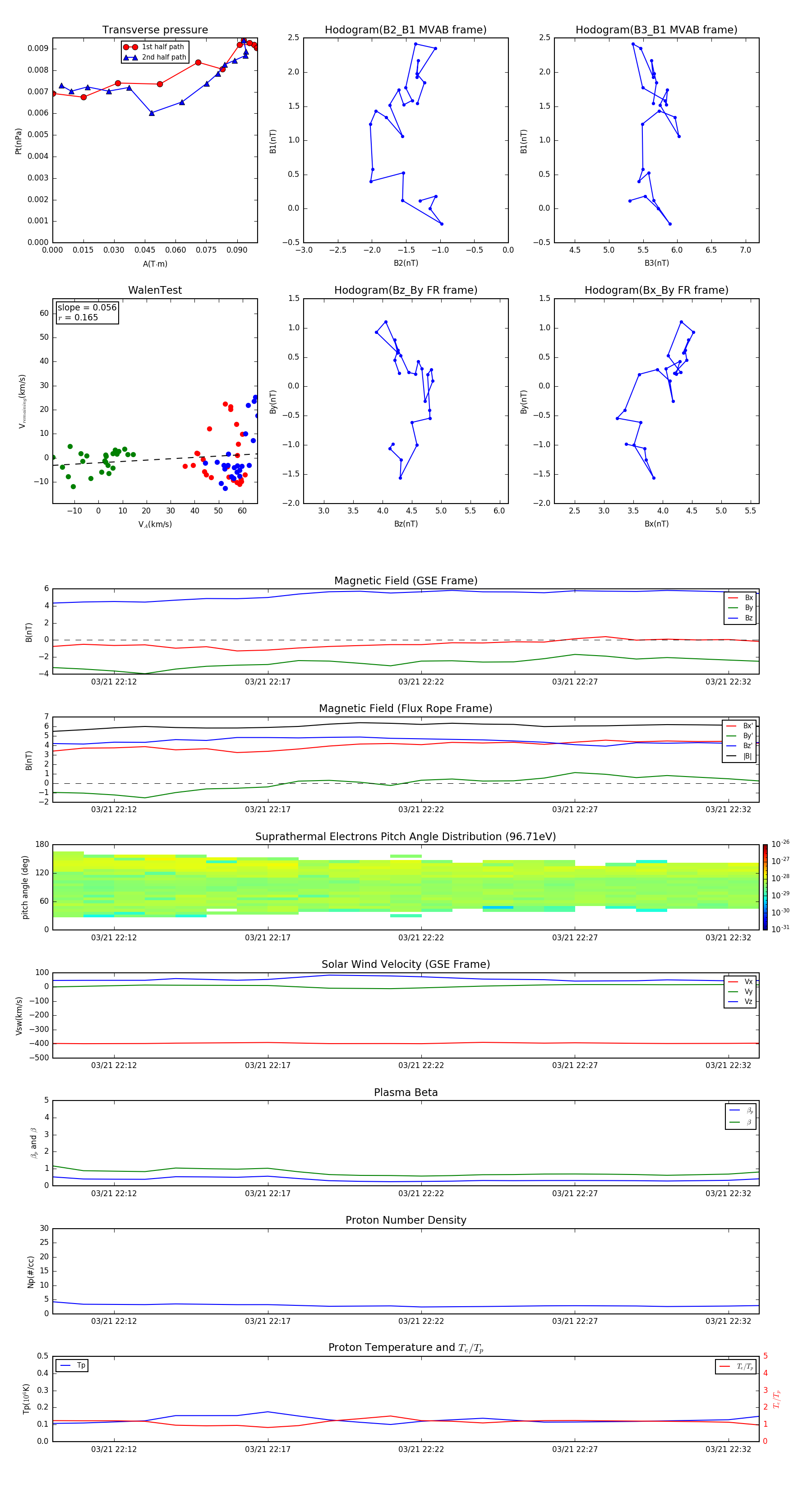The image size is (812, 1489).
Task: Click the Transverse pressure plot title
Action: [155, 29]
